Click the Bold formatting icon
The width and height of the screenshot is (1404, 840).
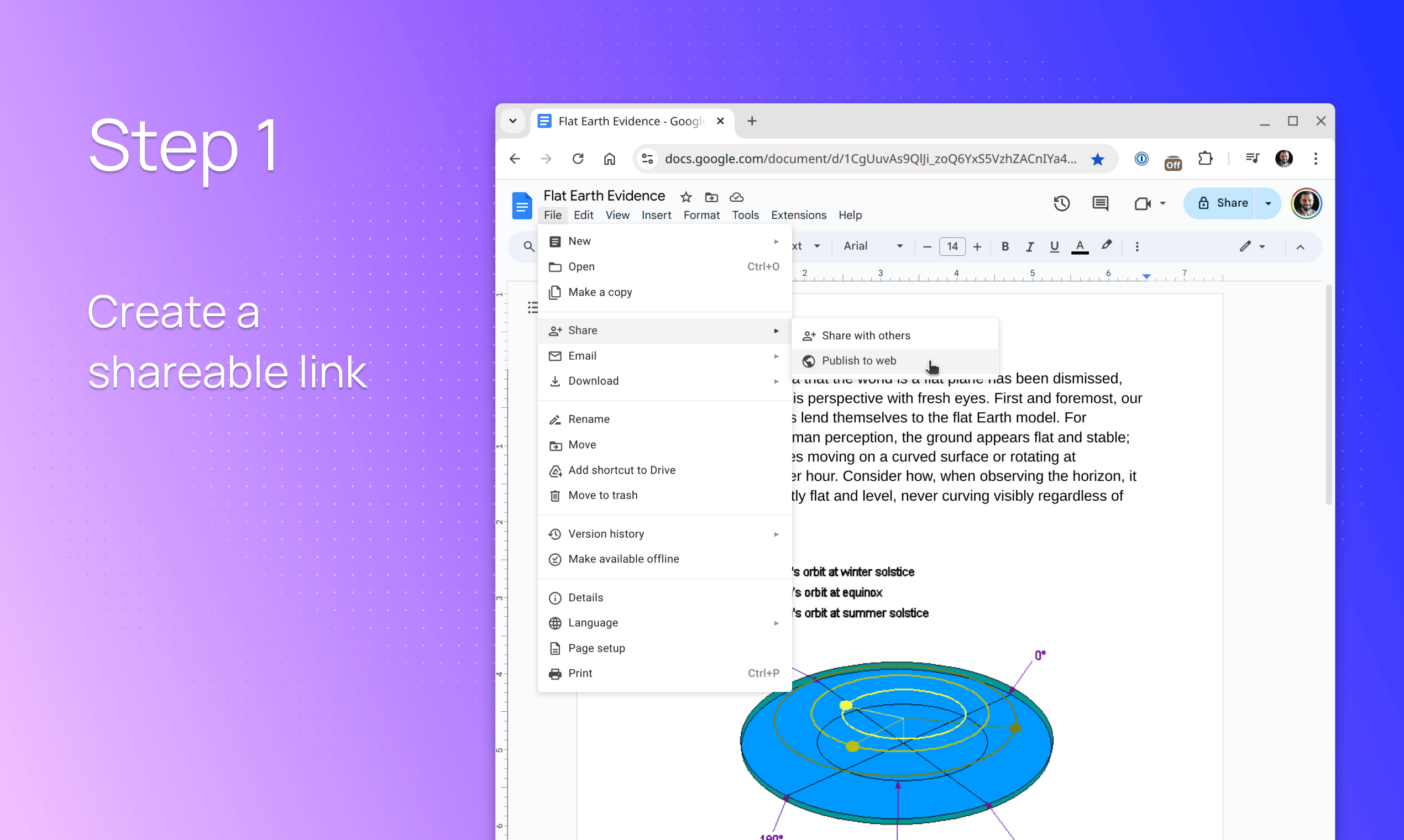click(1006, 245)
